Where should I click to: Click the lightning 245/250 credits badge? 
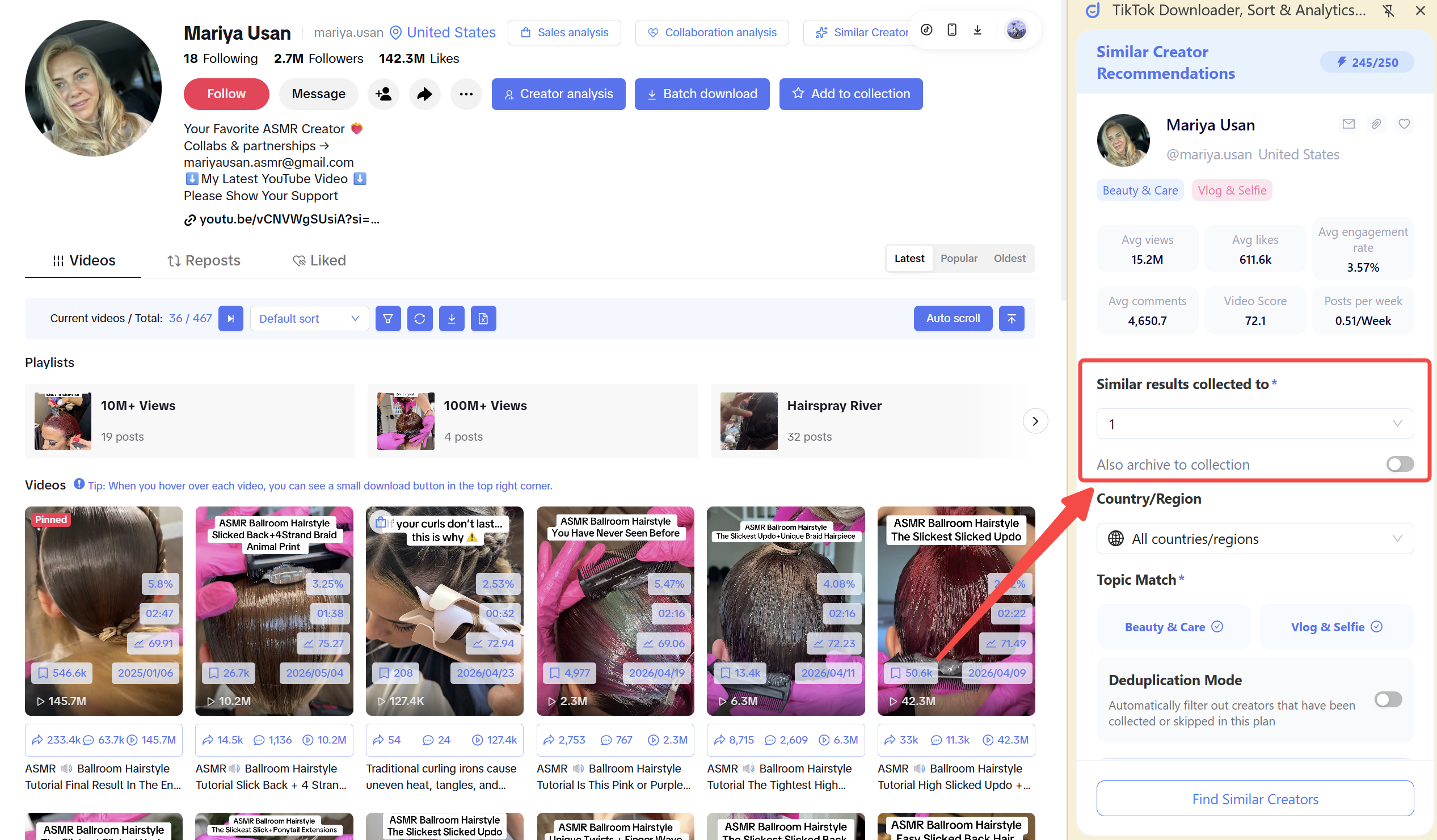point(1367,62)
